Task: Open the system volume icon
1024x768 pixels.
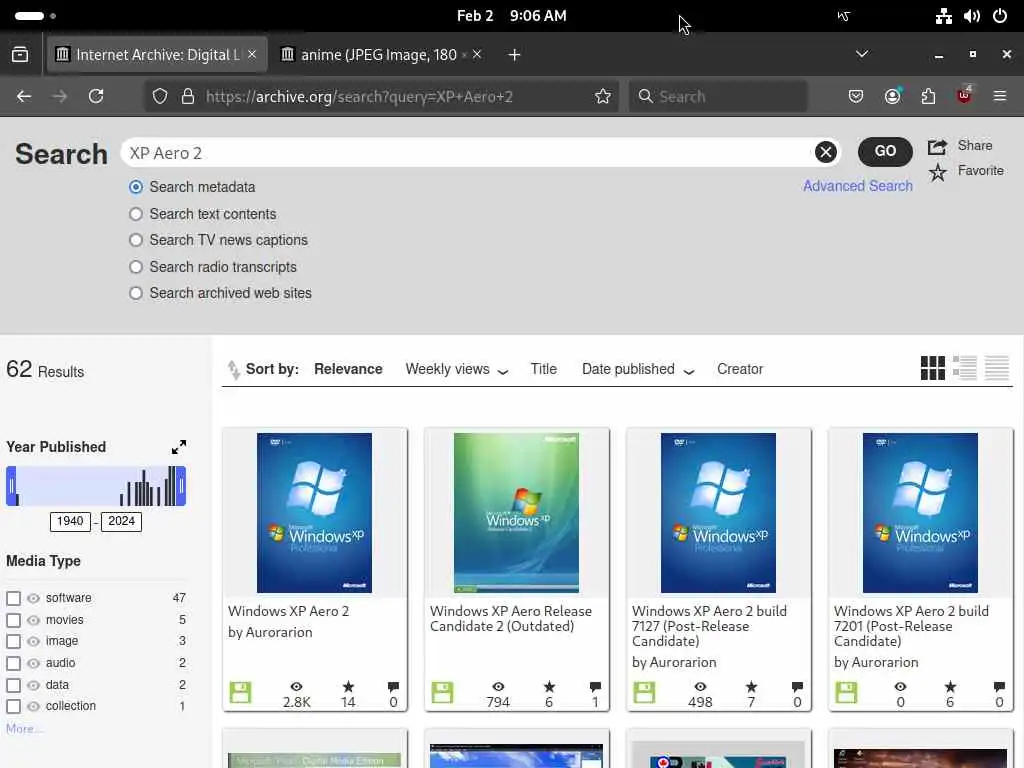Action: coord(972,16)
